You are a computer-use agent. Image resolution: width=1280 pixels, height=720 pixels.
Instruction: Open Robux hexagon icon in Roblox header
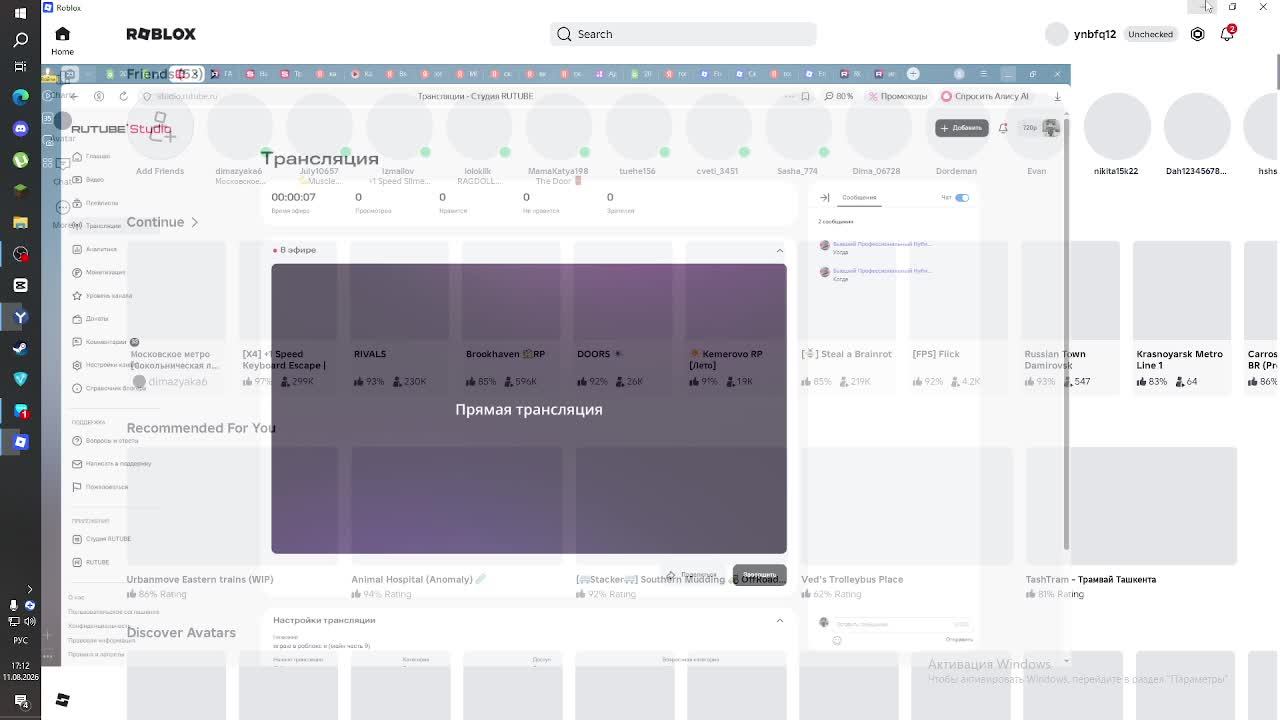pos(1197,34)
